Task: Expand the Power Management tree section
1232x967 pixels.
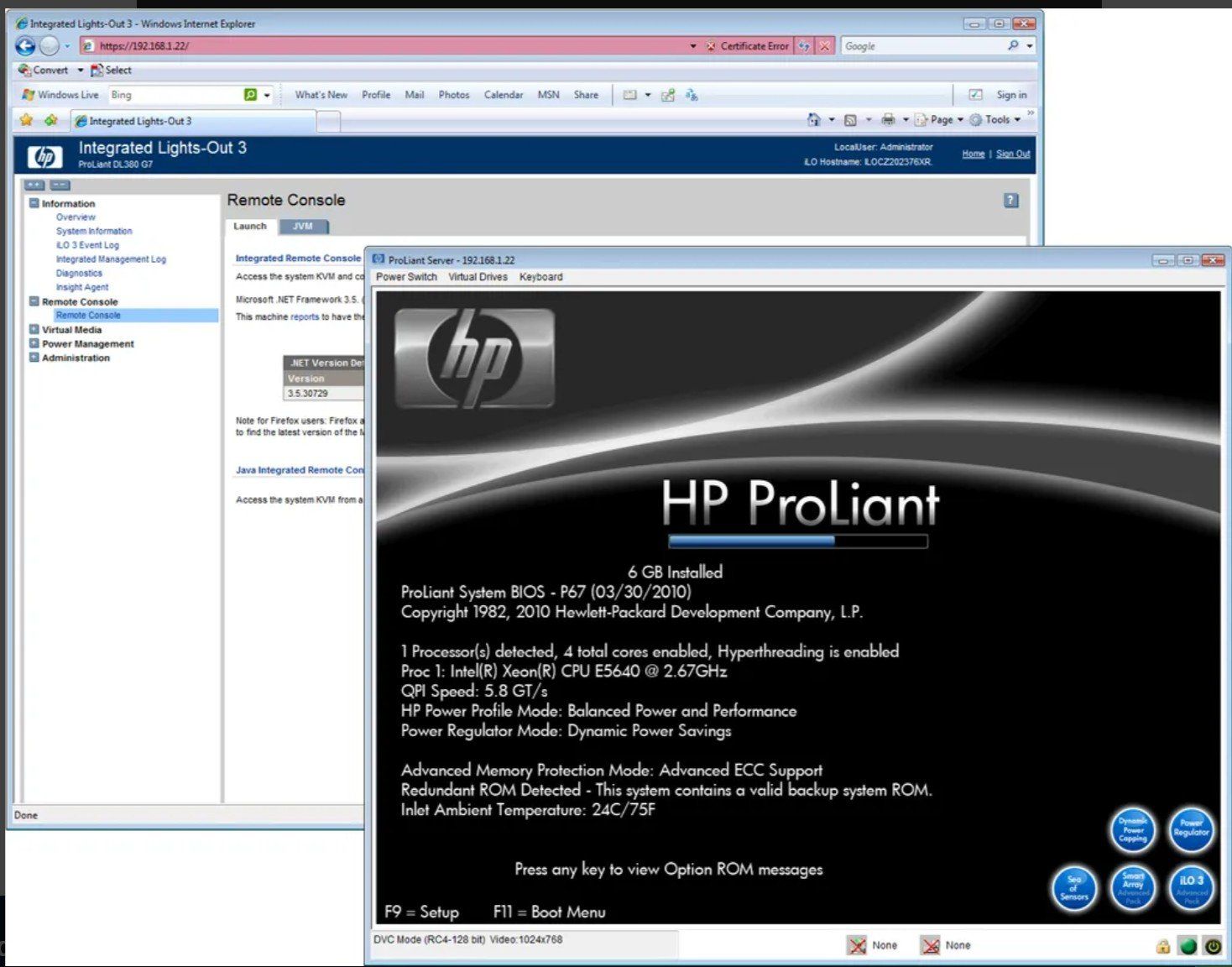Action: click(34, 343)
